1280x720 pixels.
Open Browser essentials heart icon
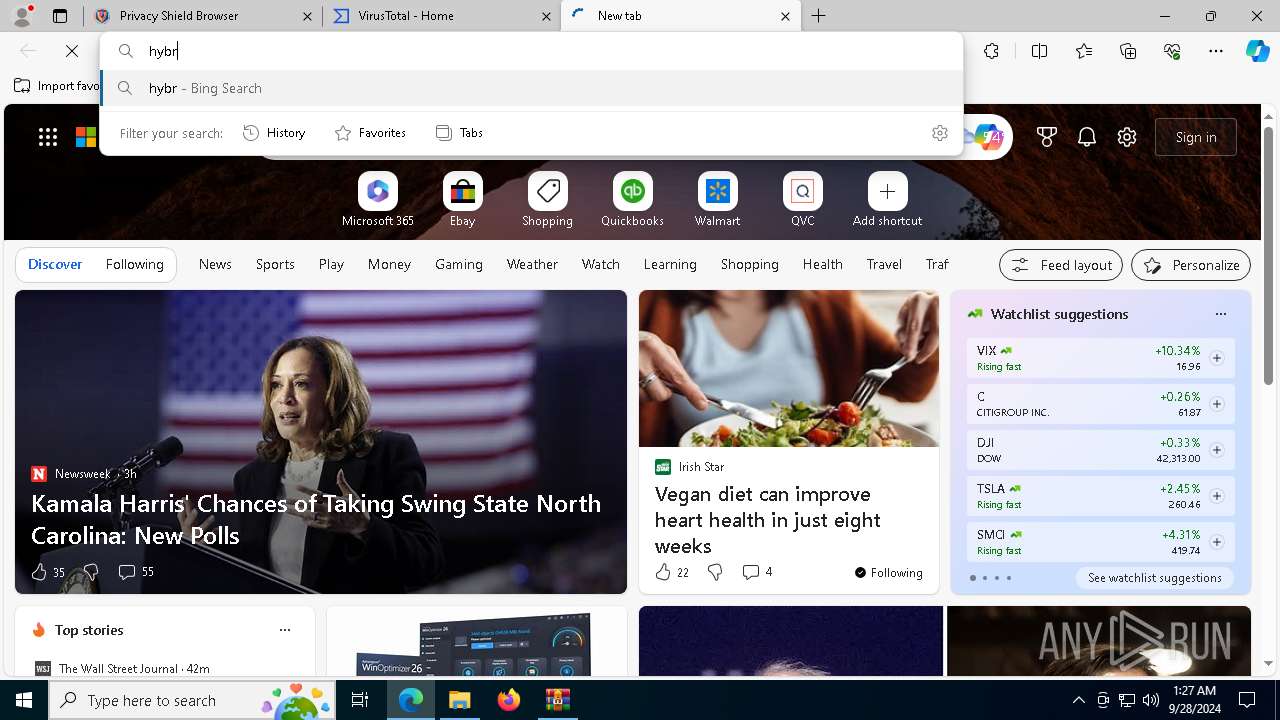pos(1172,51)
